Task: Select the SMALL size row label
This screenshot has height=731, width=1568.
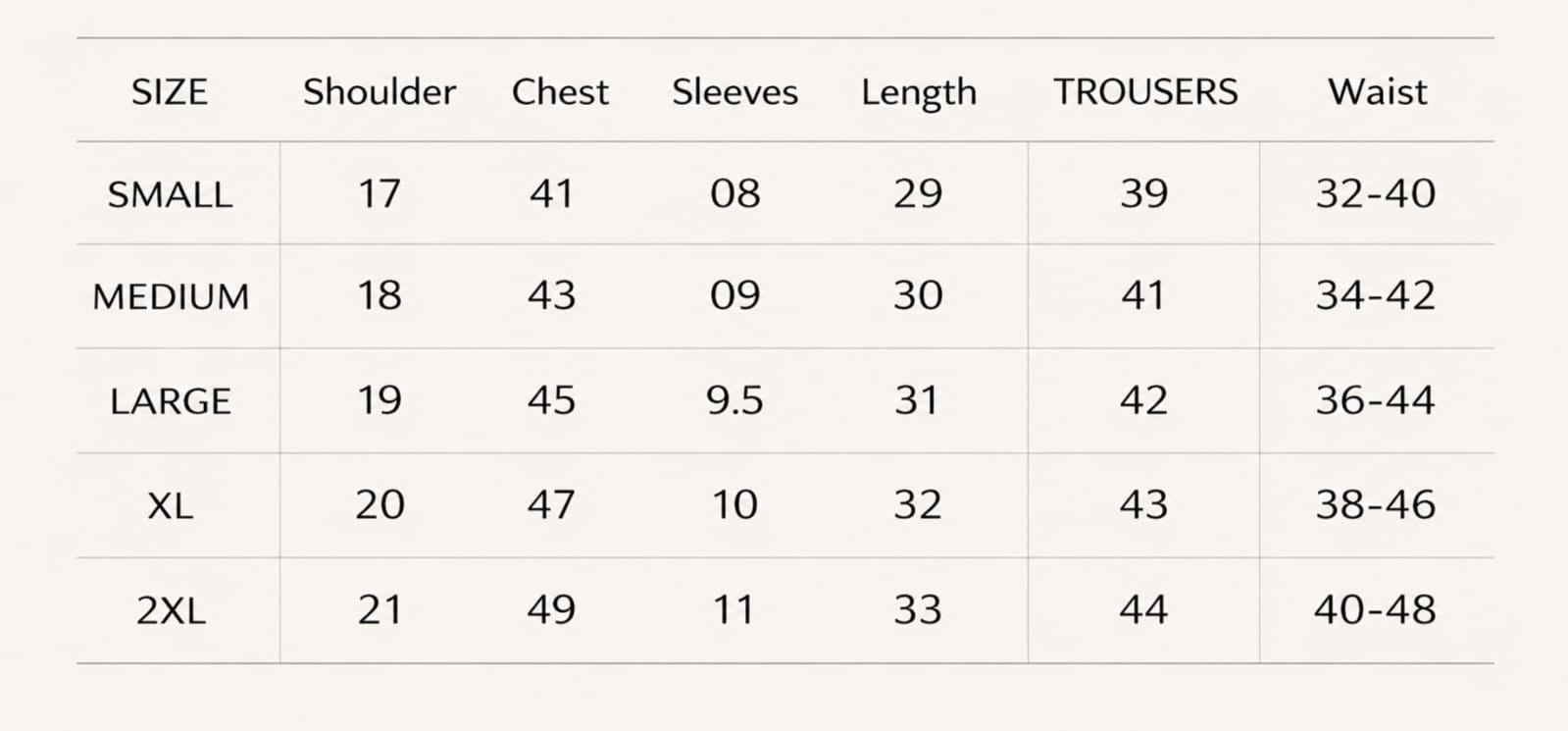Action: 170,195
